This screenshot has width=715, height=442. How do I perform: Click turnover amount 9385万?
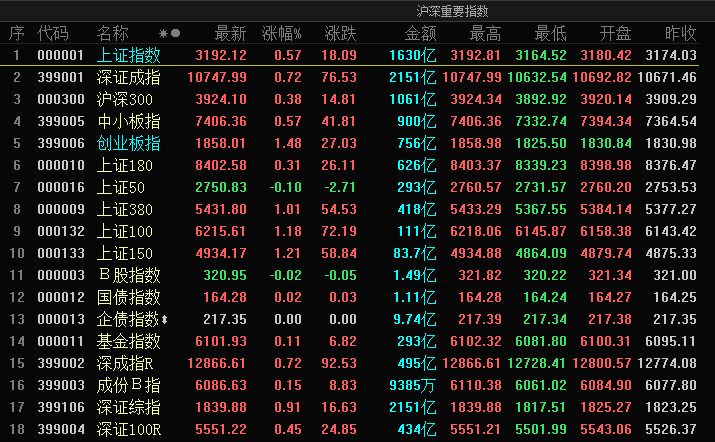point(413,385)
